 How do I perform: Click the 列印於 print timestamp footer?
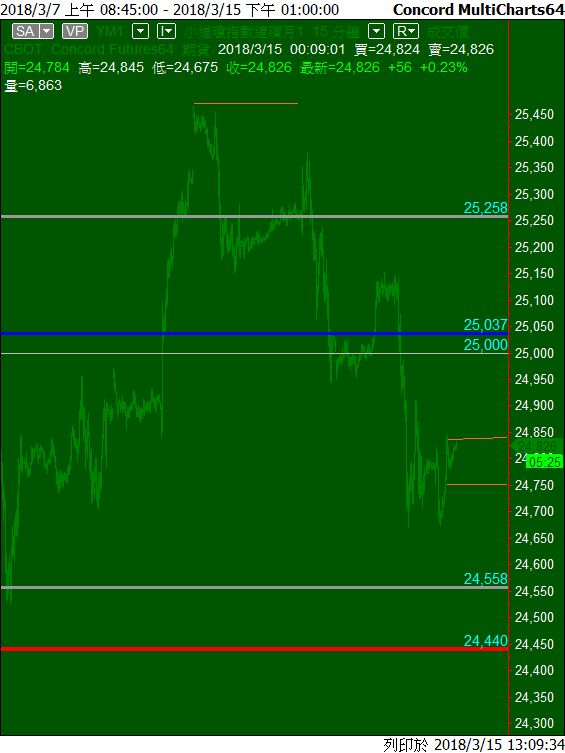[473, 745]
